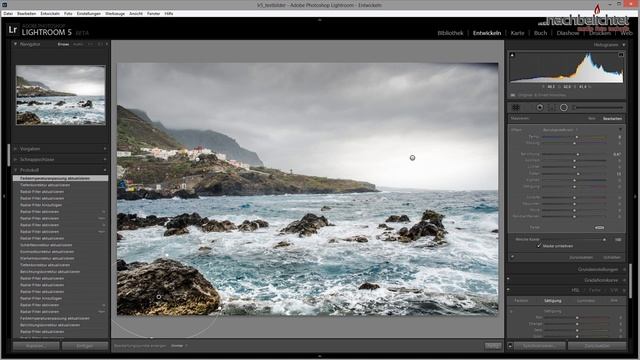
Task: Hide the right panel via edge arrow
Action: coord(636,196)
